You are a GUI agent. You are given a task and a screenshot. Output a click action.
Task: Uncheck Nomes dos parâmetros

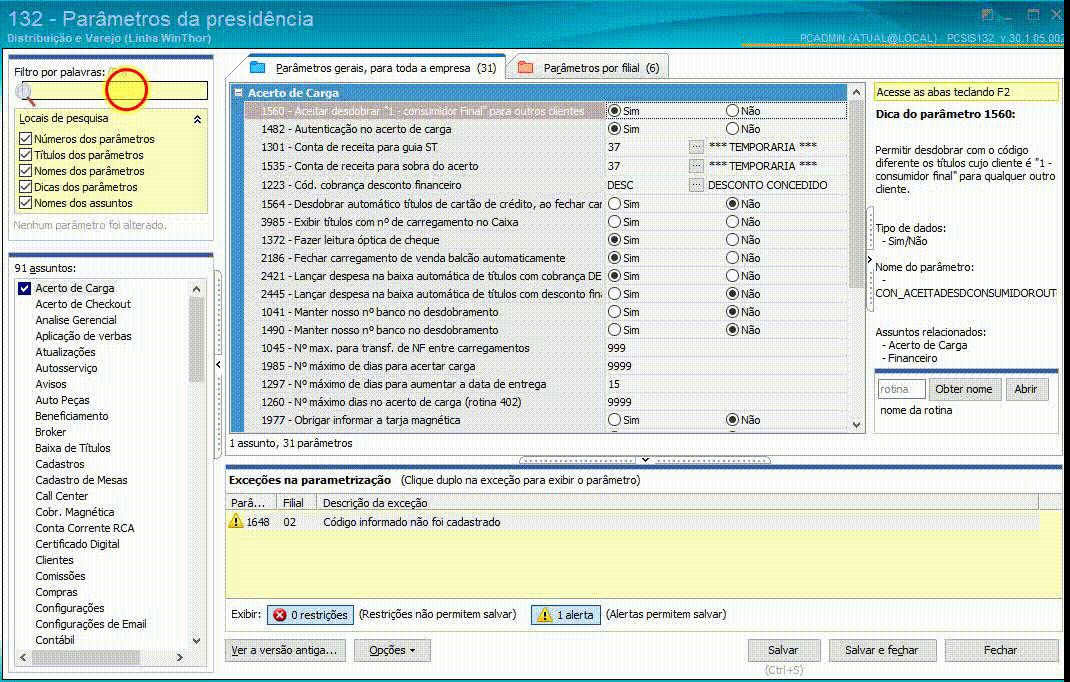pyautogui.click(x=25, y=171)
